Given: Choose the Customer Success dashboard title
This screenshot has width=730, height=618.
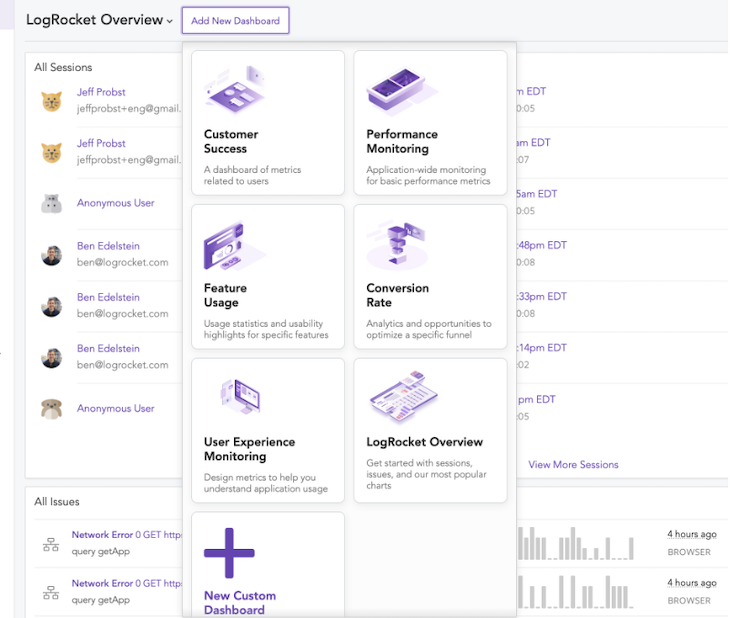Looking at the screenshot, I should [x=231, y=141].
